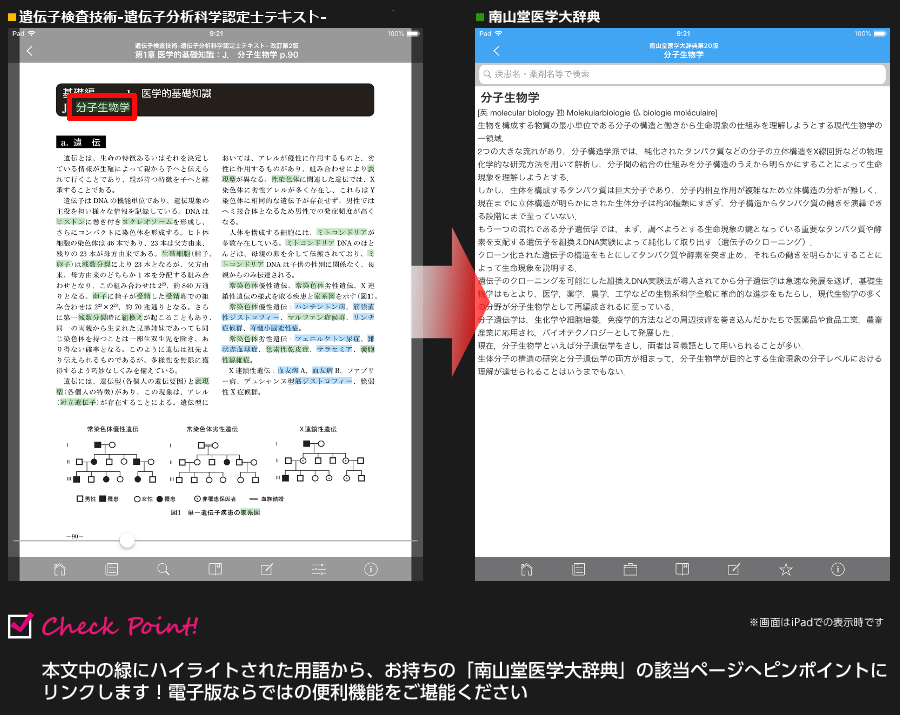Open the Favorites star in the dictionary toolbar
The image size is (900, 715).
pyautogui.click(x=786, y=568)
